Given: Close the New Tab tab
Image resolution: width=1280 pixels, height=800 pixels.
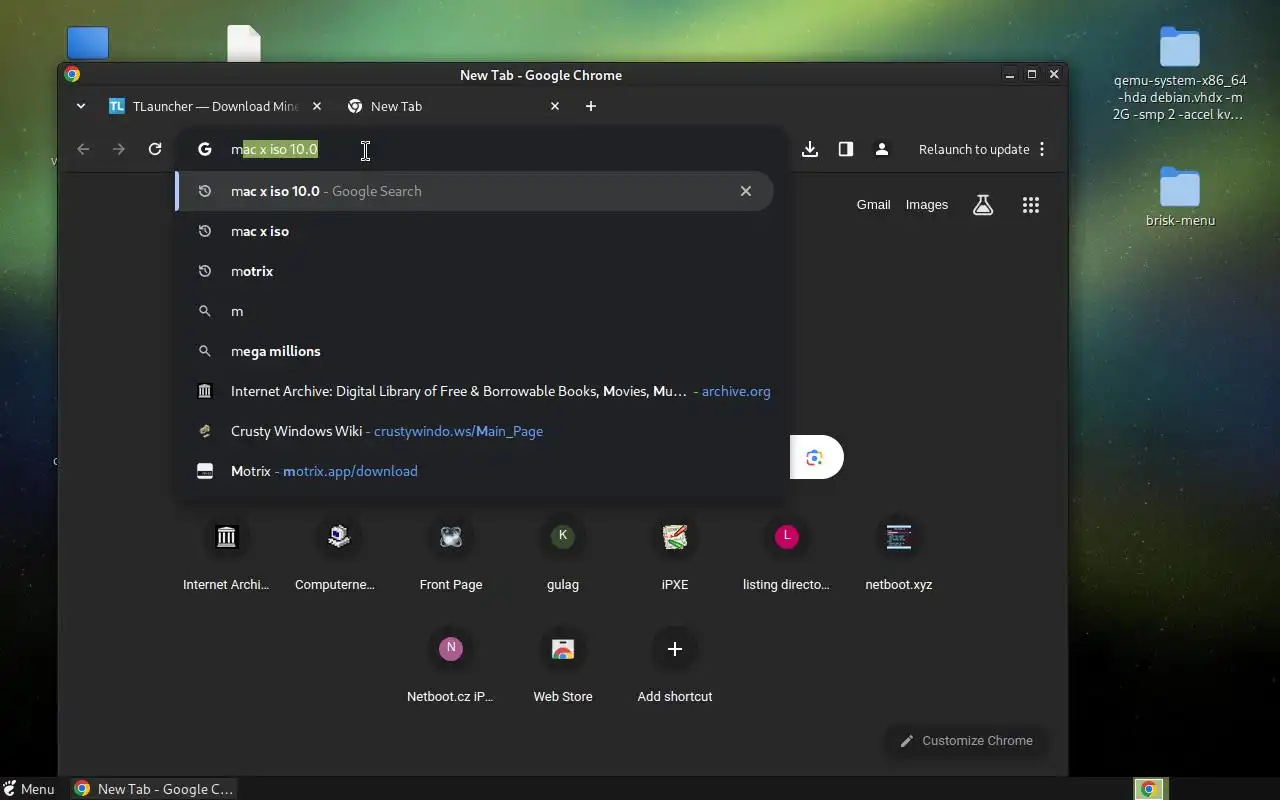Looking at the screenshot, I should [x=555, y=106].
